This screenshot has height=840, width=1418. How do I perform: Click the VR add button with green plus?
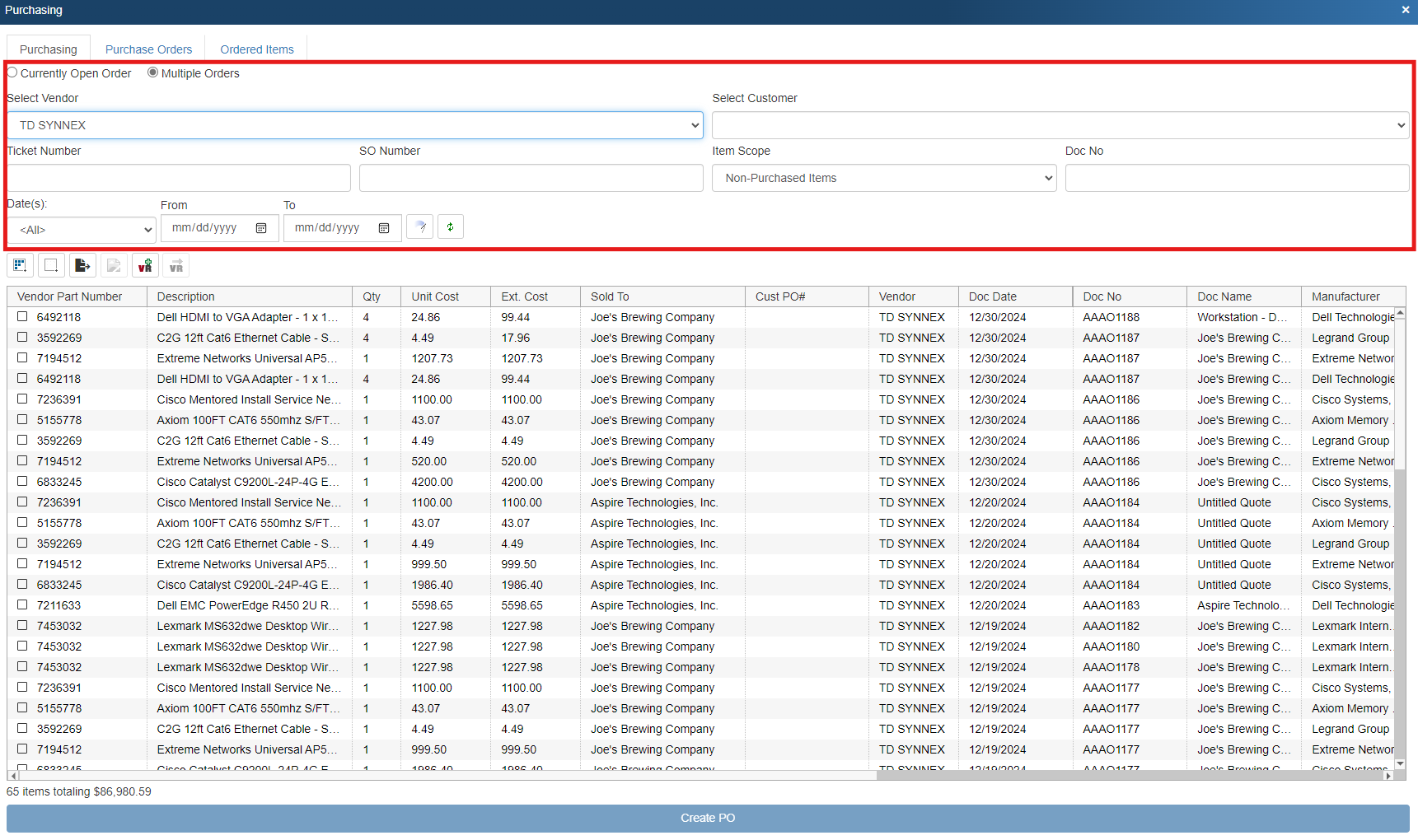145,265
